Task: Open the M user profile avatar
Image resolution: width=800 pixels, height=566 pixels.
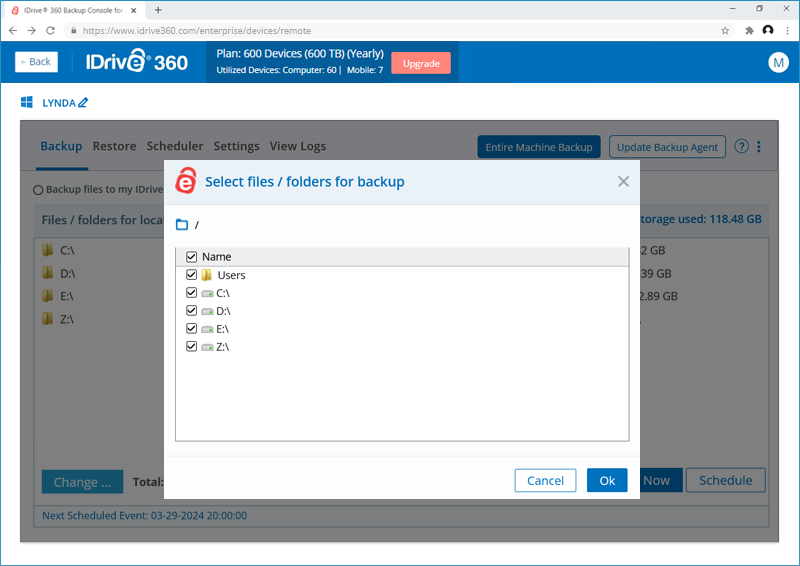Action: pyautogui.click(x=778, y=62)
